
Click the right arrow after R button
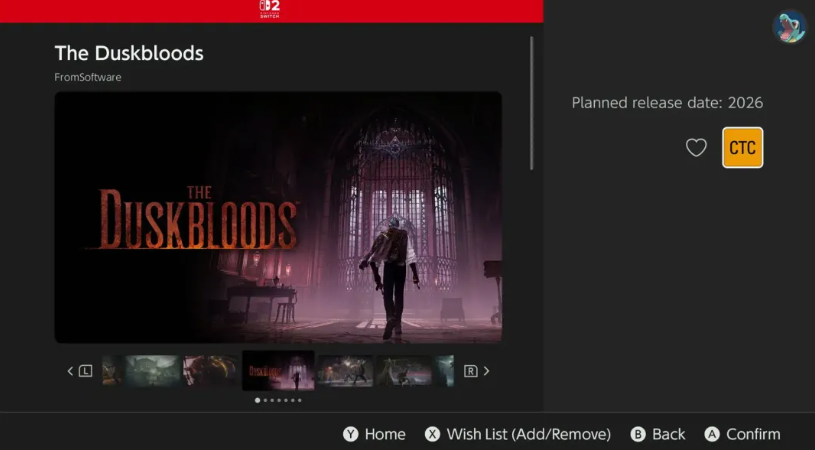(x=487, y=371)
